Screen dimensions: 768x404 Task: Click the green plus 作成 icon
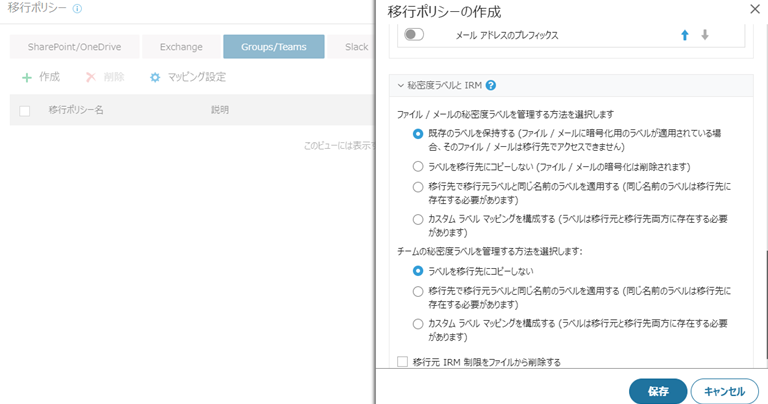click(27, 77)
